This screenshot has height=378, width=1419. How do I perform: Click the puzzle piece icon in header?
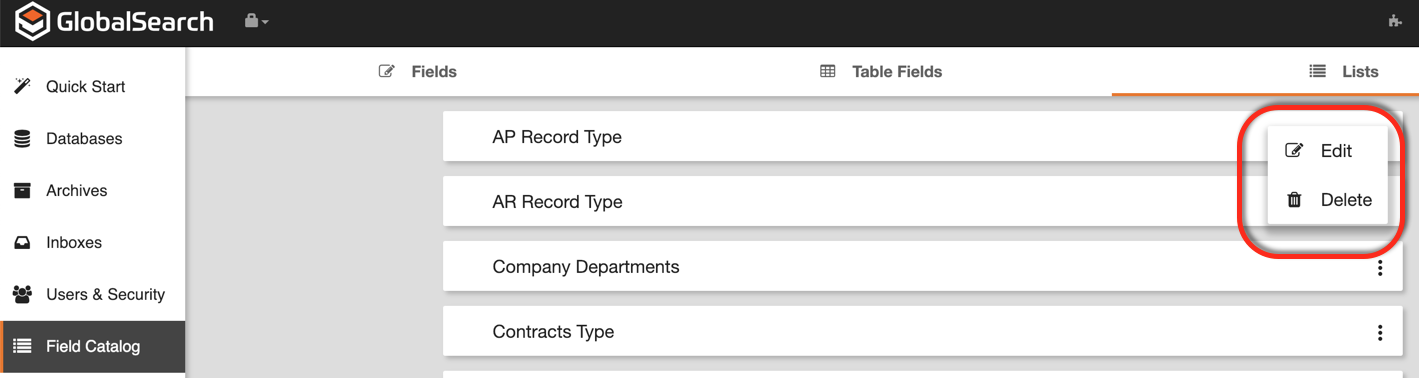(x=1396, y=21)
